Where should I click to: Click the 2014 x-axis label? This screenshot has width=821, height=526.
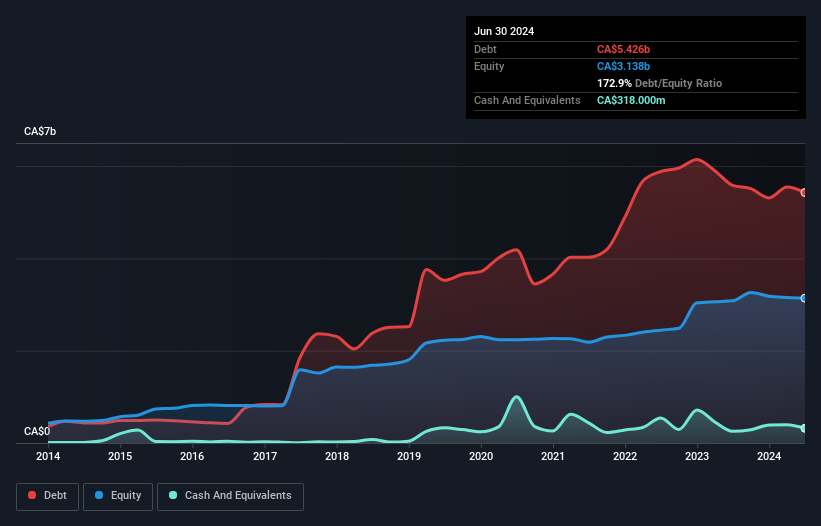[x=48, y=456]
